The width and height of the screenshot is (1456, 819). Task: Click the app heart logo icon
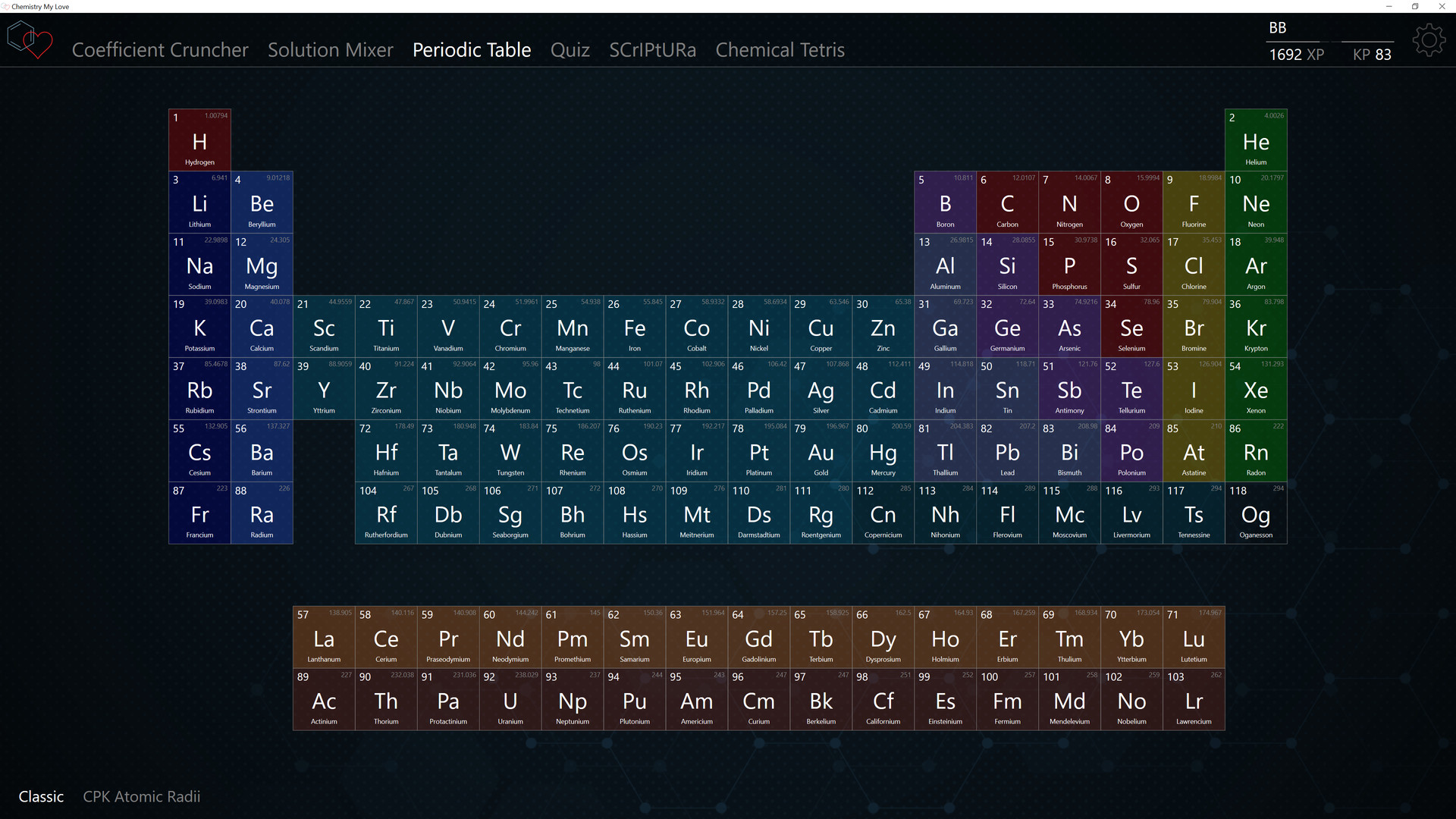30,42
